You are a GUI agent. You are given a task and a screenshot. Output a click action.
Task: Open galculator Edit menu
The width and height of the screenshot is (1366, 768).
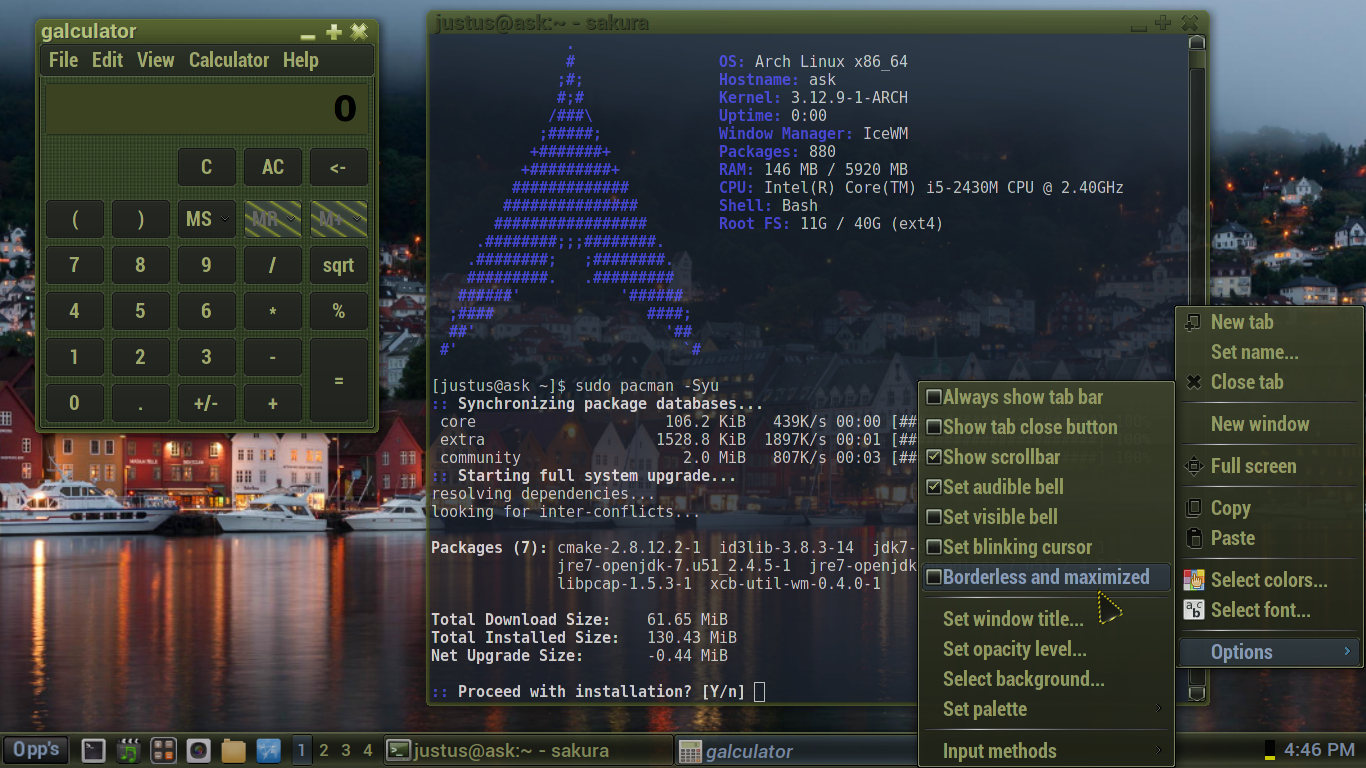107,60
